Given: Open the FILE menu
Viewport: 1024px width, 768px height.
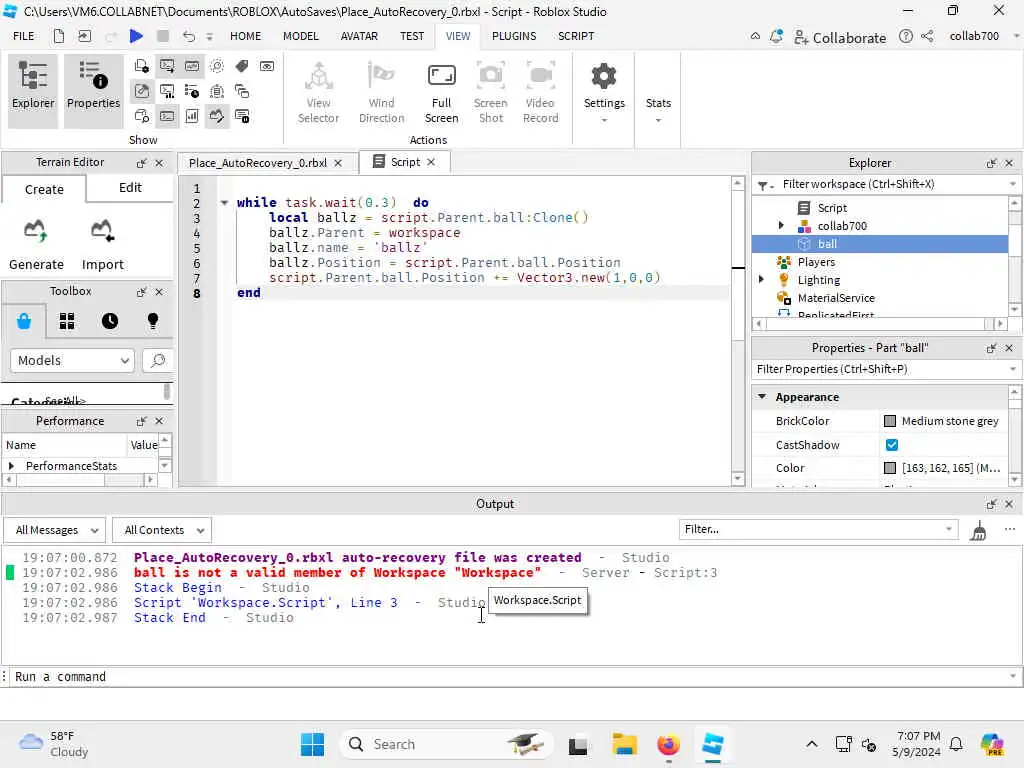Looking at the screenshot, I should [24, 36].
